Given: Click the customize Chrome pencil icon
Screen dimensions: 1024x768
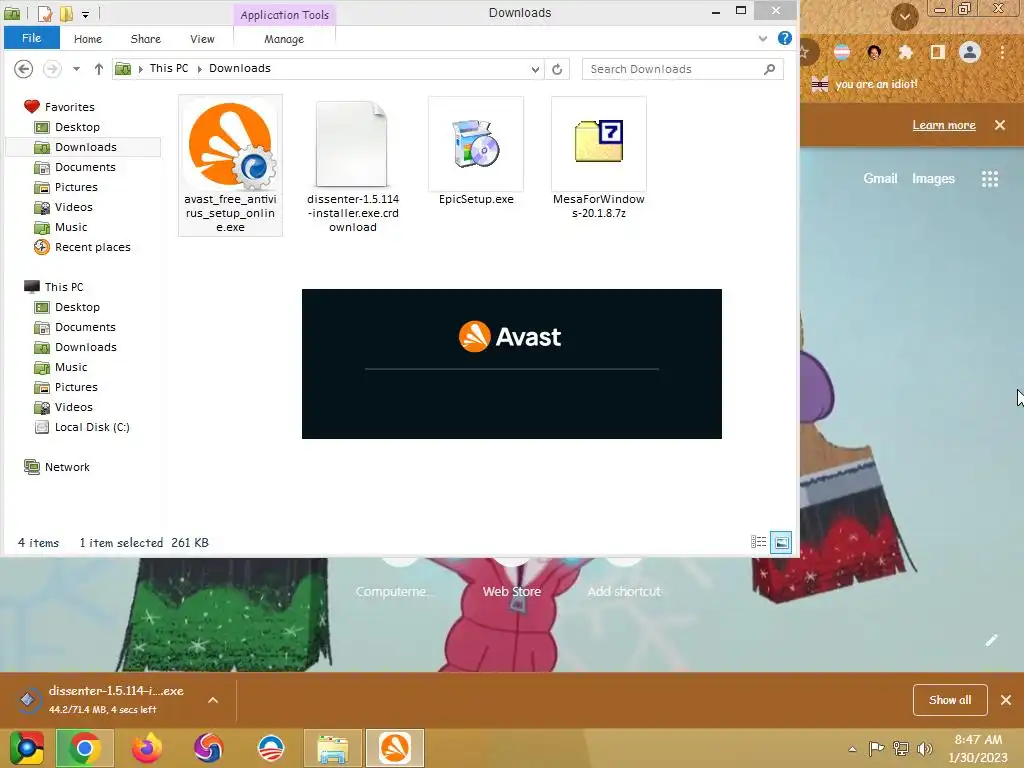Looking at the screenshot, I should [x=991, y=641].
